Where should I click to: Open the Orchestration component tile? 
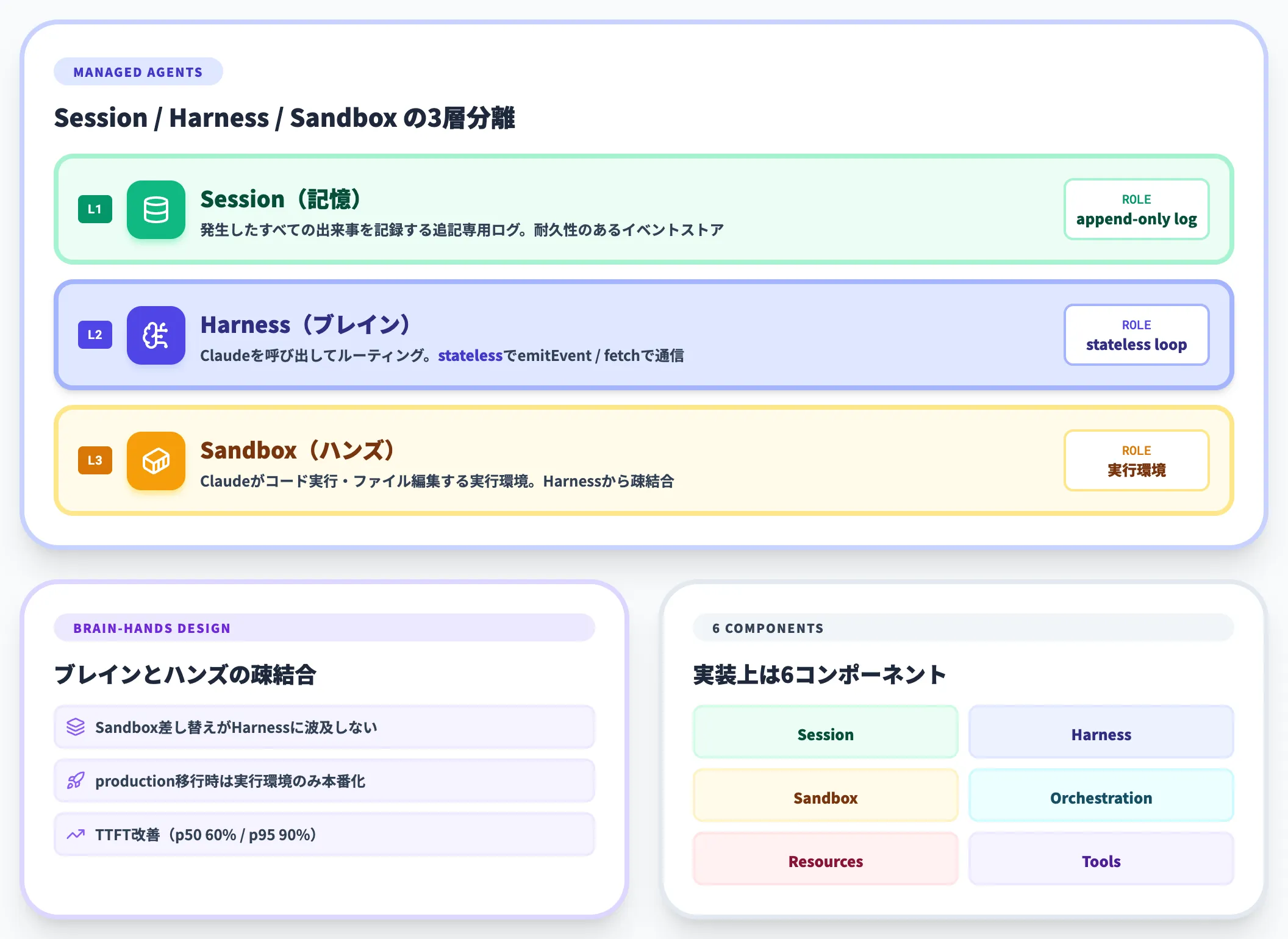tap(1101, 796)
